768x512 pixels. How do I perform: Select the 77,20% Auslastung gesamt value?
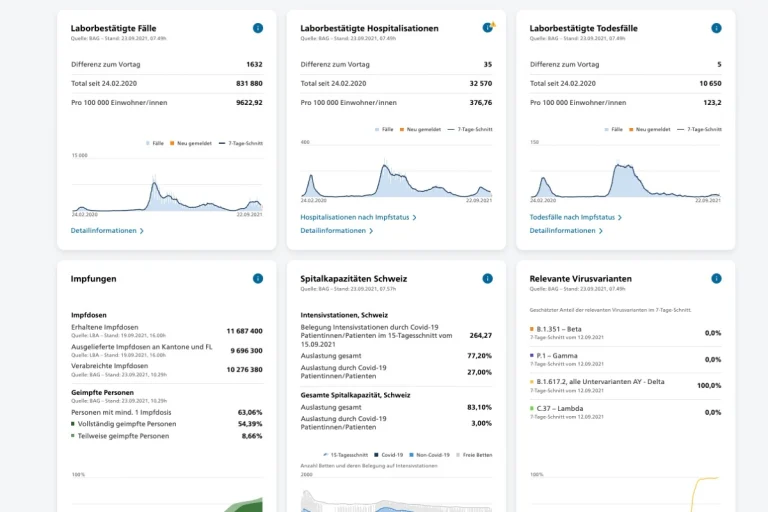pos(480,356)
